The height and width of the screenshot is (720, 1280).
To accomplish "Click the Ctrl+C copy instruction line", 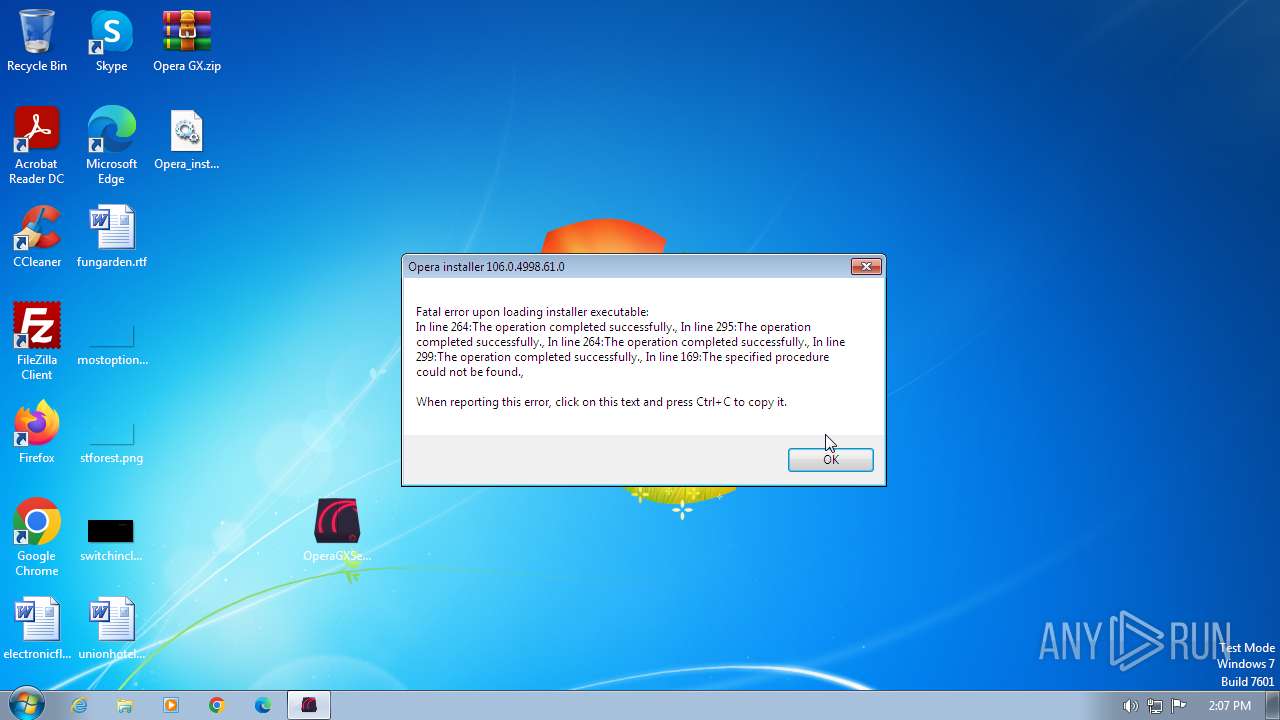I will 601,402.
